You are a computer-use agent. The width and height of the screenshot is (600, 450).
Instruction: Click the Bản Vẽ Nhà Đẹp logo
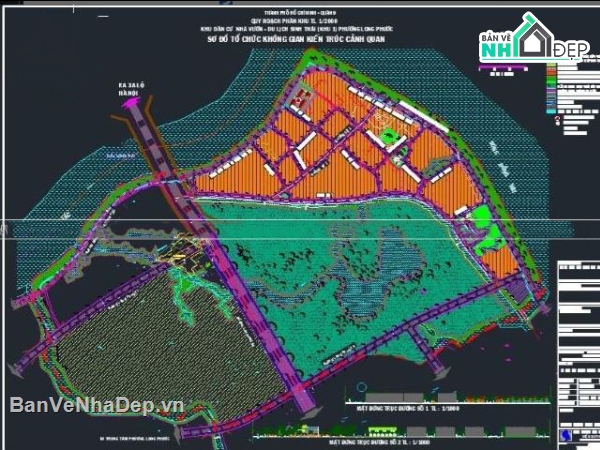click(518, 42)
